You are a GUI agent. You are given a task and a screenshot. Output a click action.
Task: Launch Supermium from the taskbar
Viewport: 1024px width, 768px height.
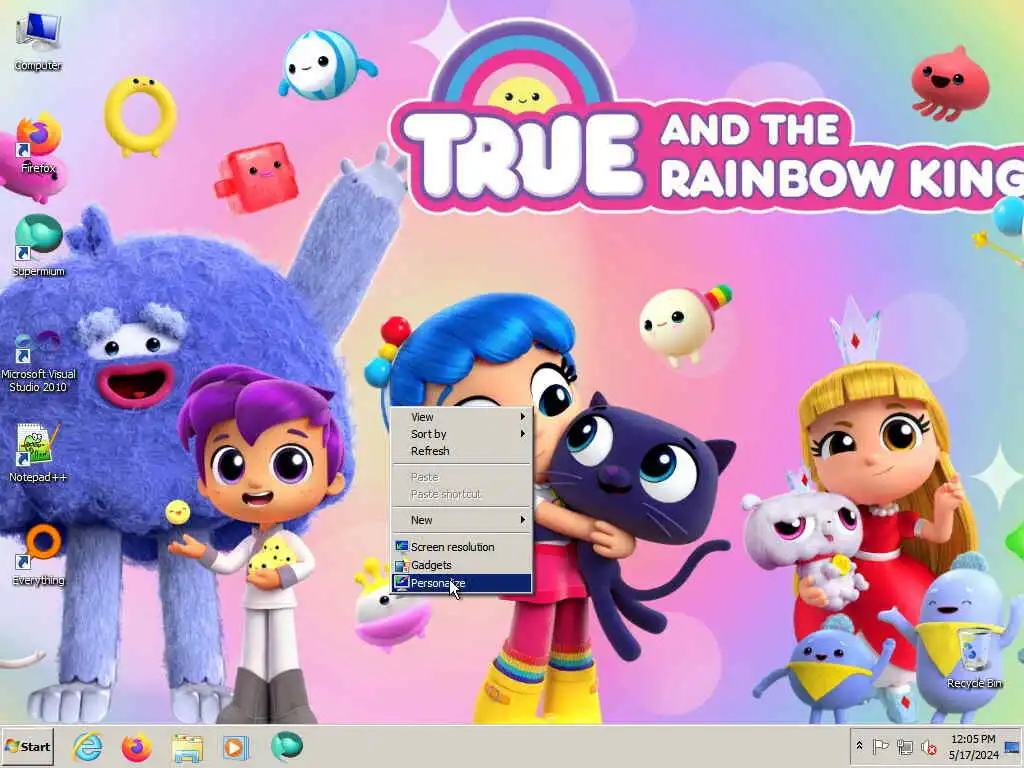tap(287, 746)
